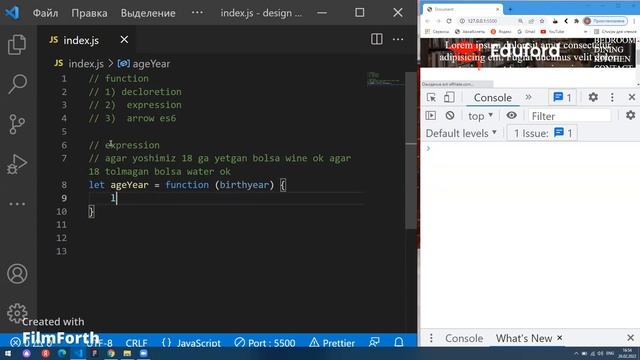Click Port : 5500 Live Server status
This screenshot has height=360, width=640.
click(265, 343)
